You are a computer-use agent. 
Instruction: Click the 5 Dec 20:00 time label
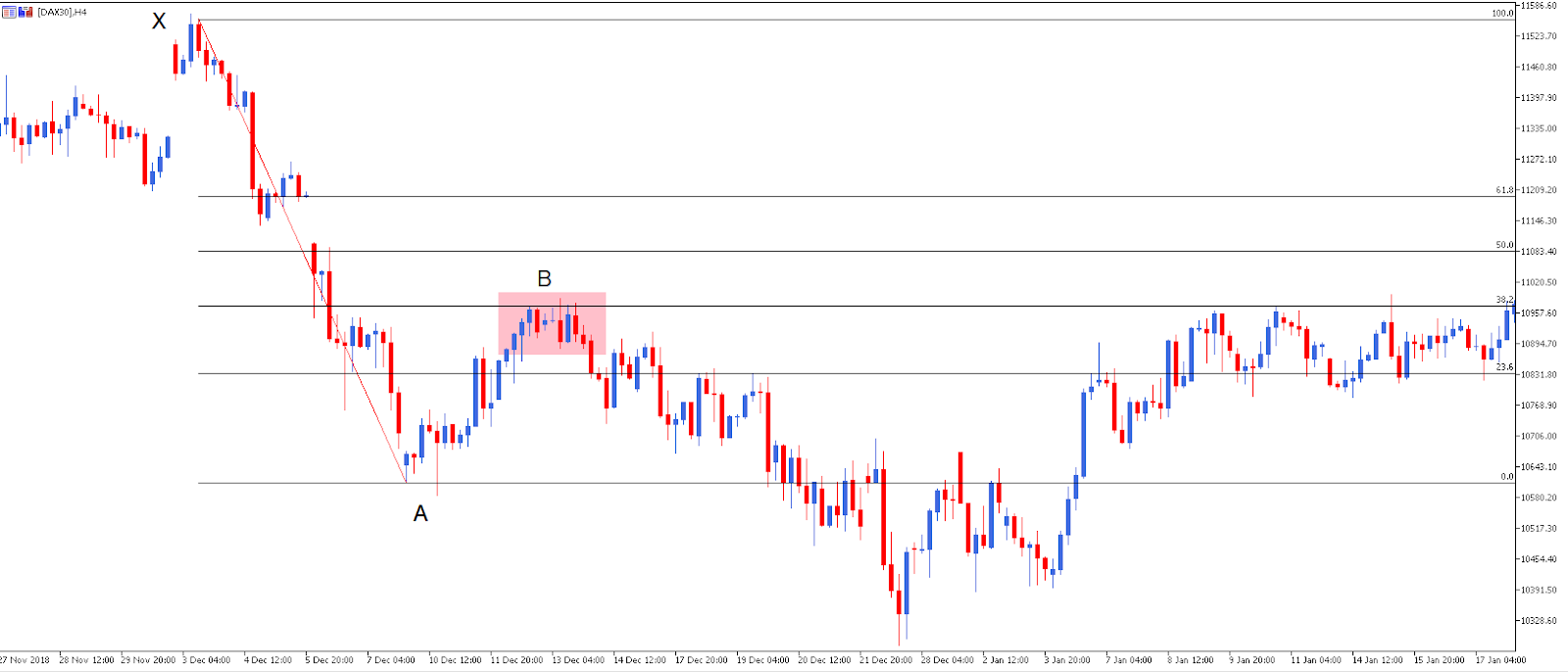(x=330, y=660)
